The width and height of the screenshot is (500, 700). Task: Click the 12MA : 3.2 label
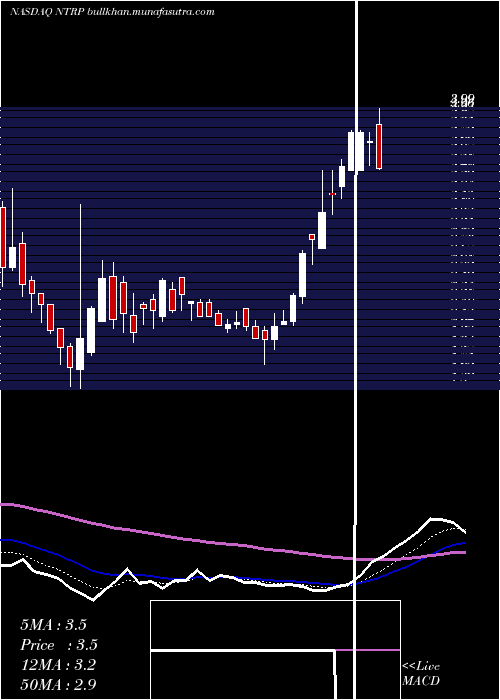pyautogui.click(x=58, y=665)
